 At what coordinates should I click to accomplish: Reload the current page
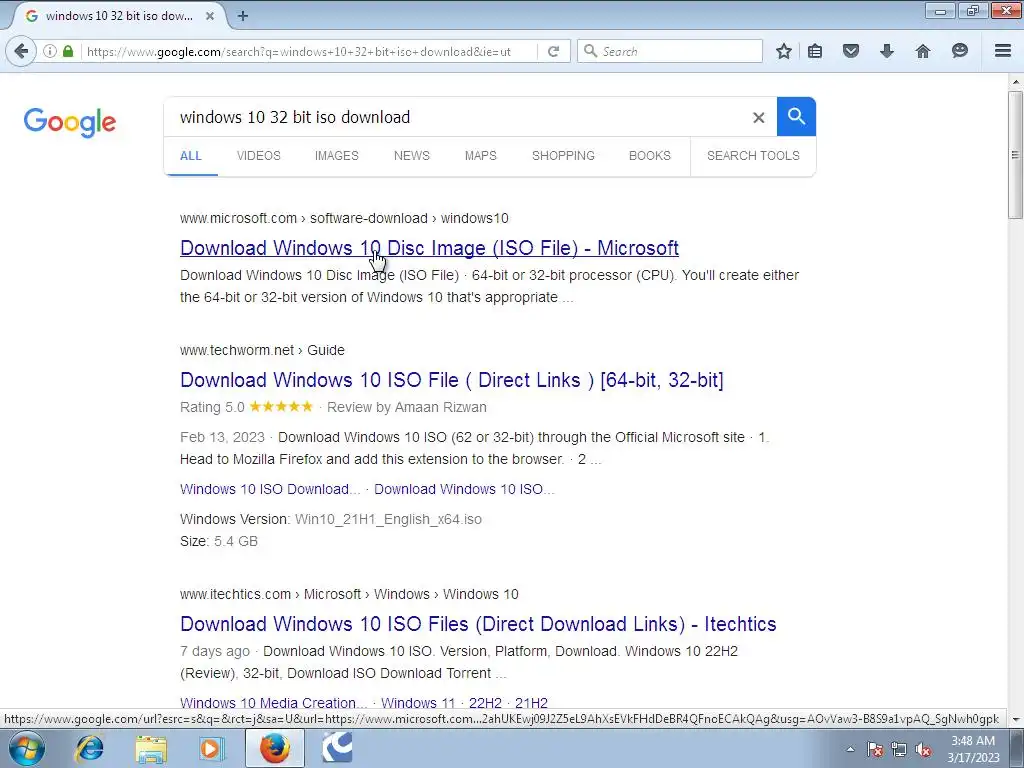click(553, 51)
